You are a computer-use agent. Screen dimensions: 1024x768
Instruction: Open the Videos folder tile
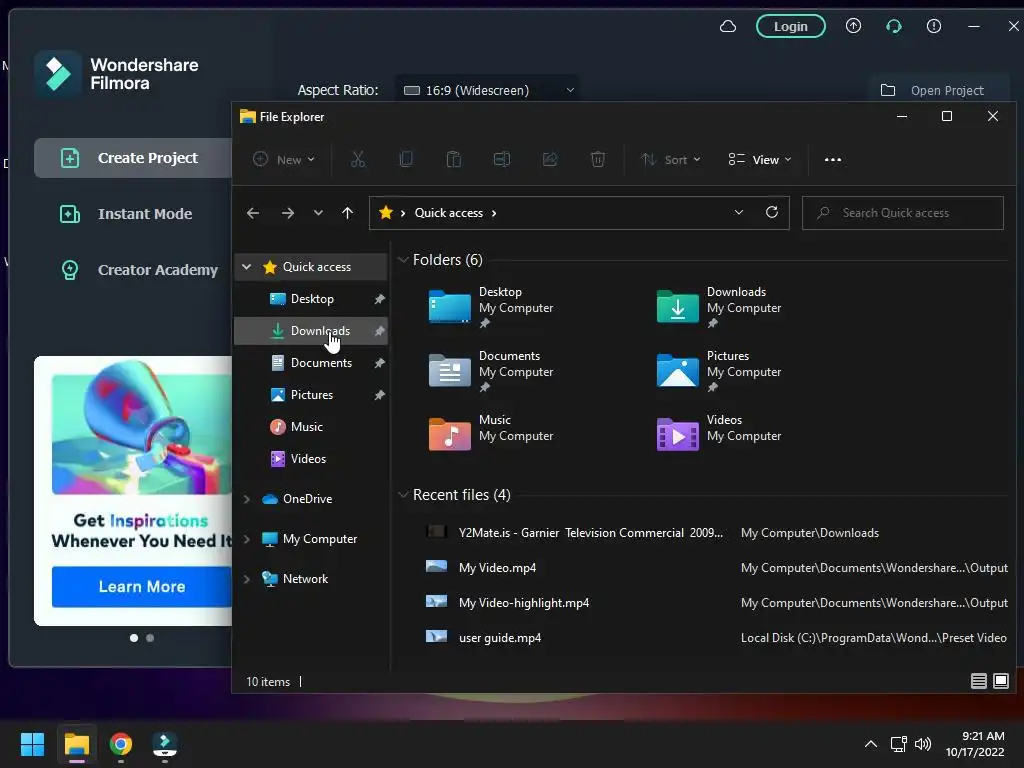(719, 434)
